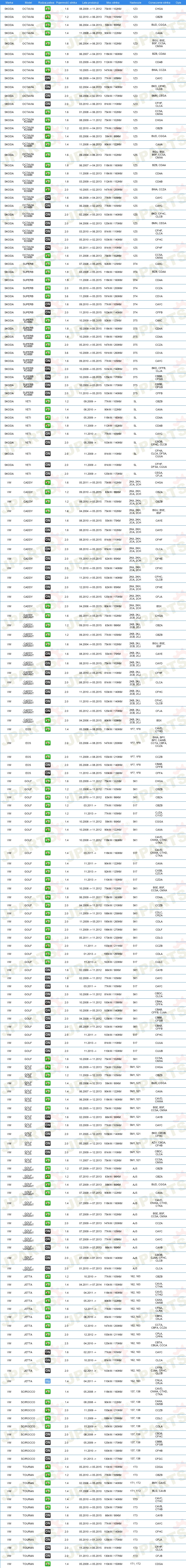This screenshot has width=186, height=1568.
Task: Click diesel ON icon in Yeti CEGA, CFJA row
Action: pyautogui.click(x=48, y=473)
